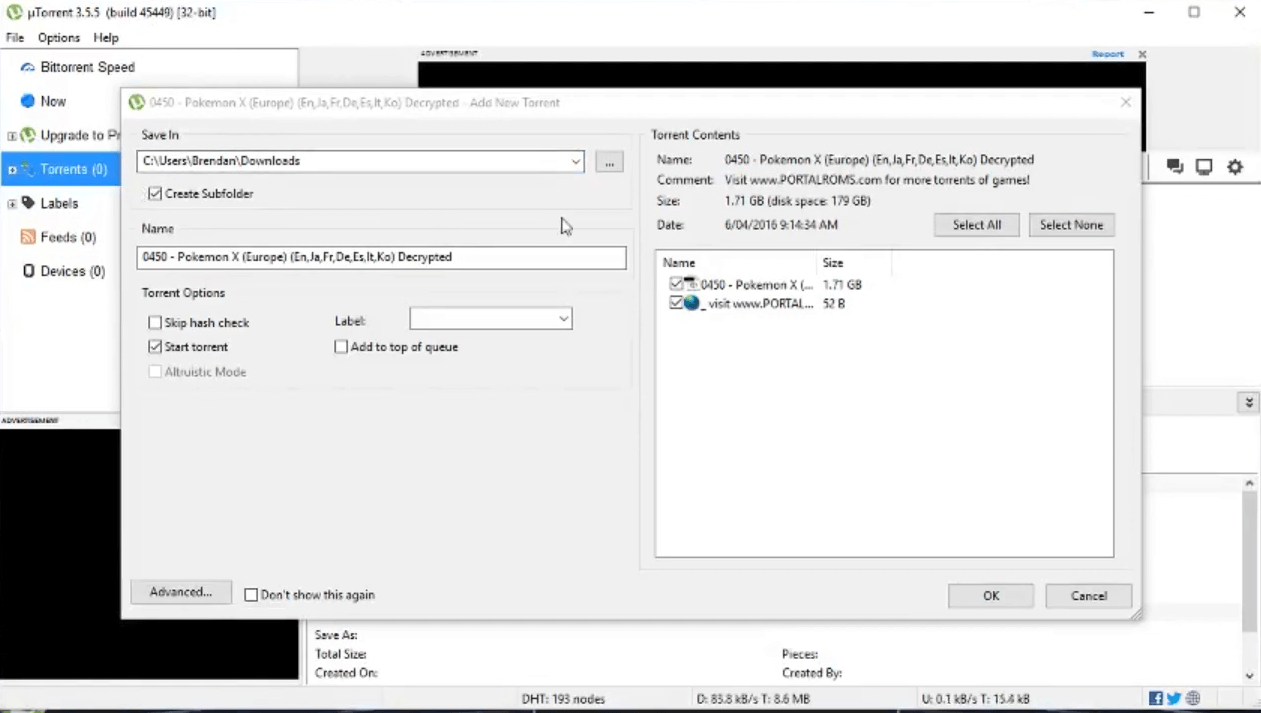
Task: Click the Bittorrent Speed gauge icon
Action: point(28,67)
